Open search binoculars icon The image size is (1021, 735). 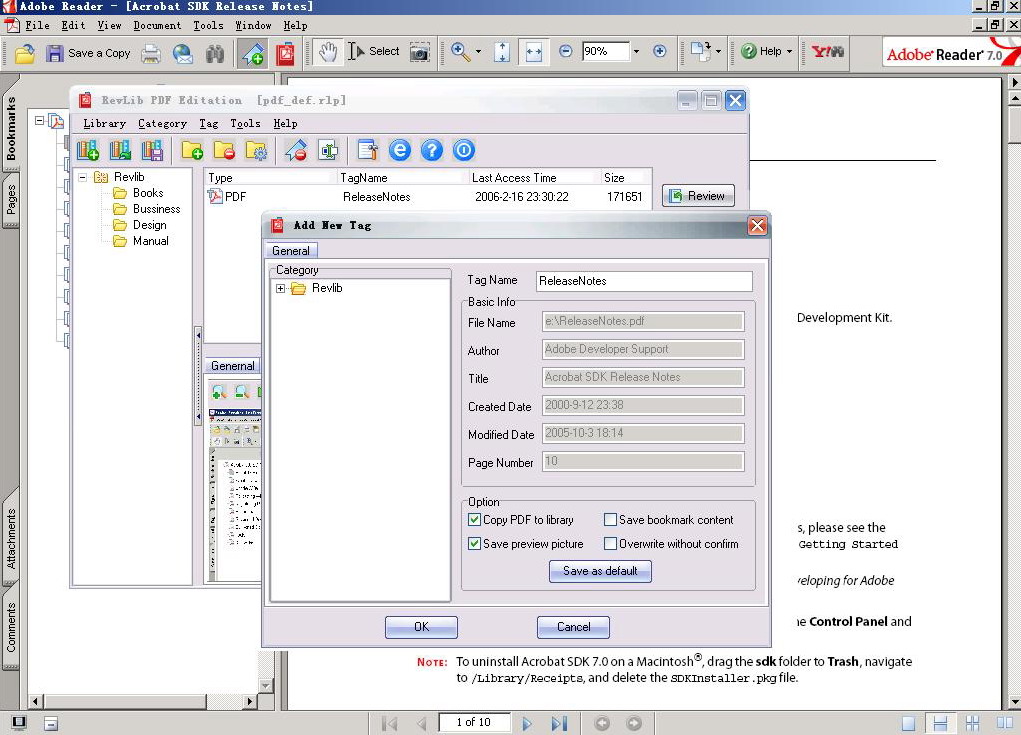(x=215, y=53)
